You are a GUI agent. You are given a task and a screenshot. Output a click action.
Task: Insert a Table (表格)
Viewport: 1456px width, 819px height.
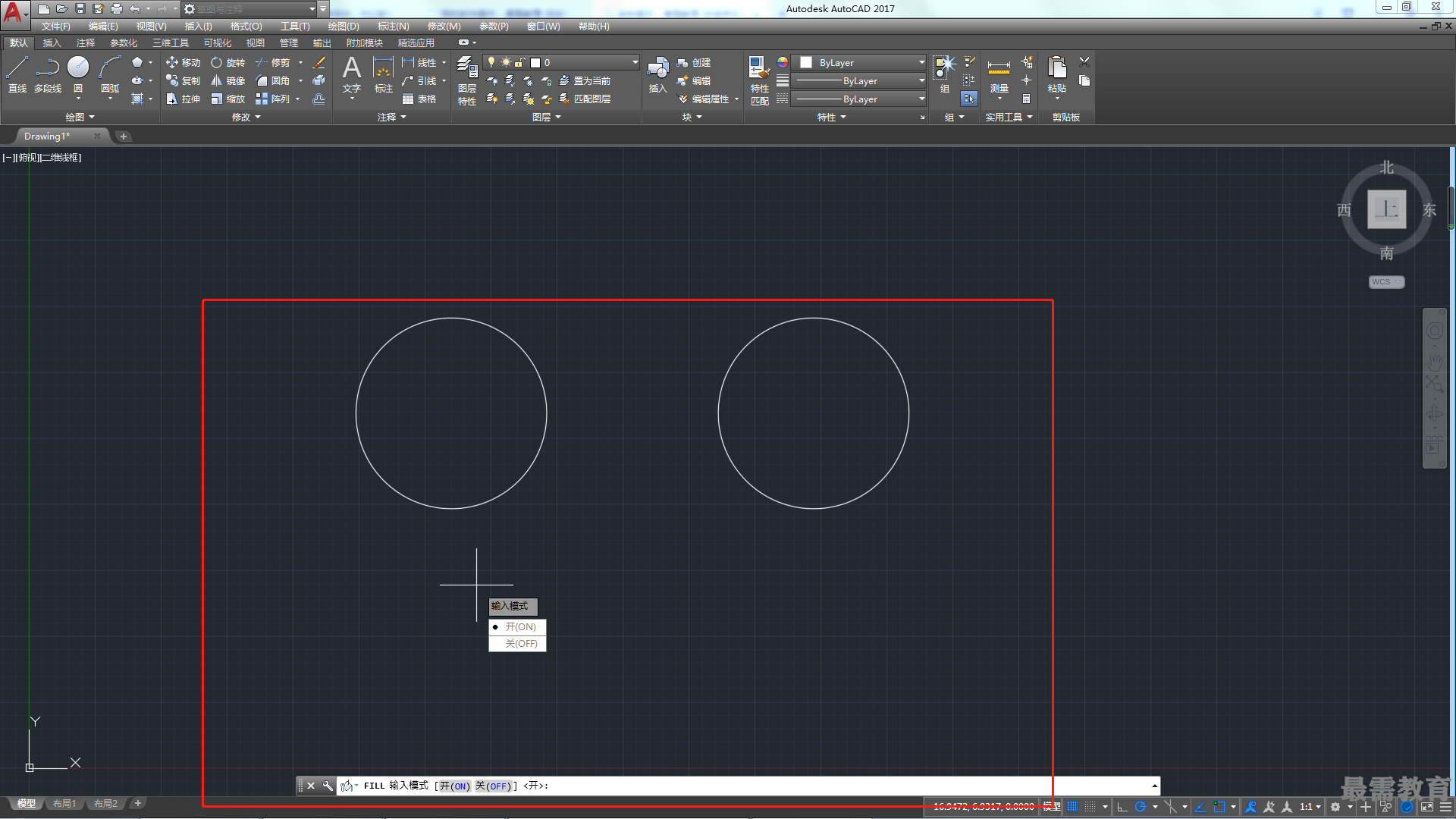[x=419, y=99]
